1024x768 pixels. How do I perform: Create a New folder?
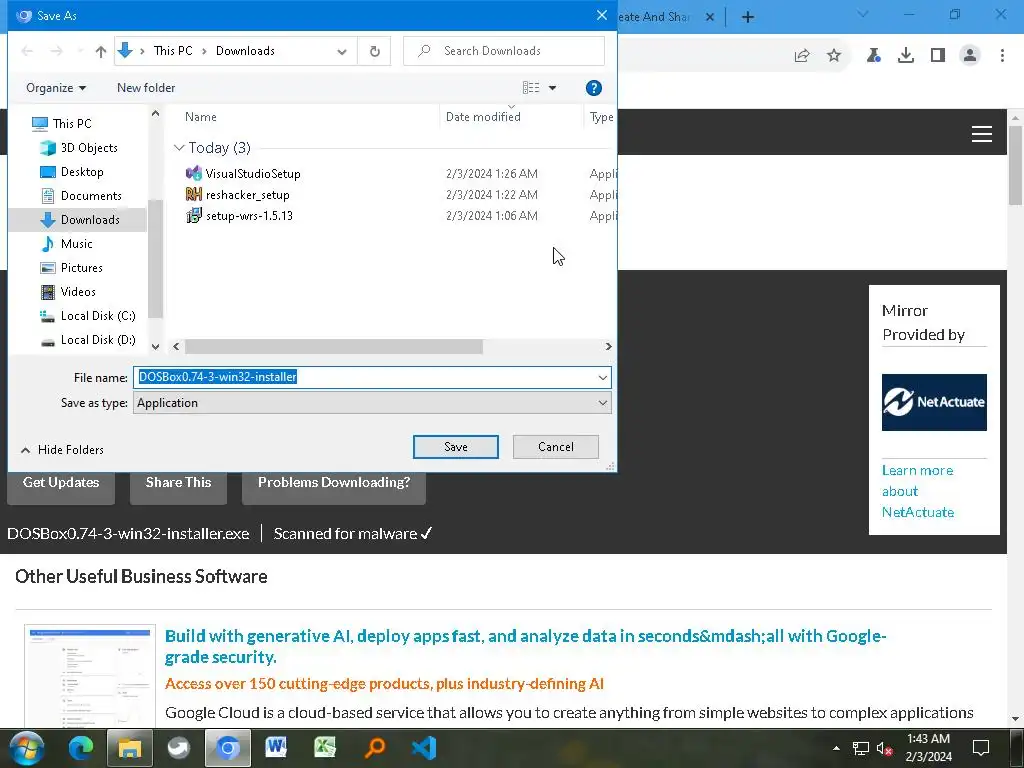tap(146, 88)
